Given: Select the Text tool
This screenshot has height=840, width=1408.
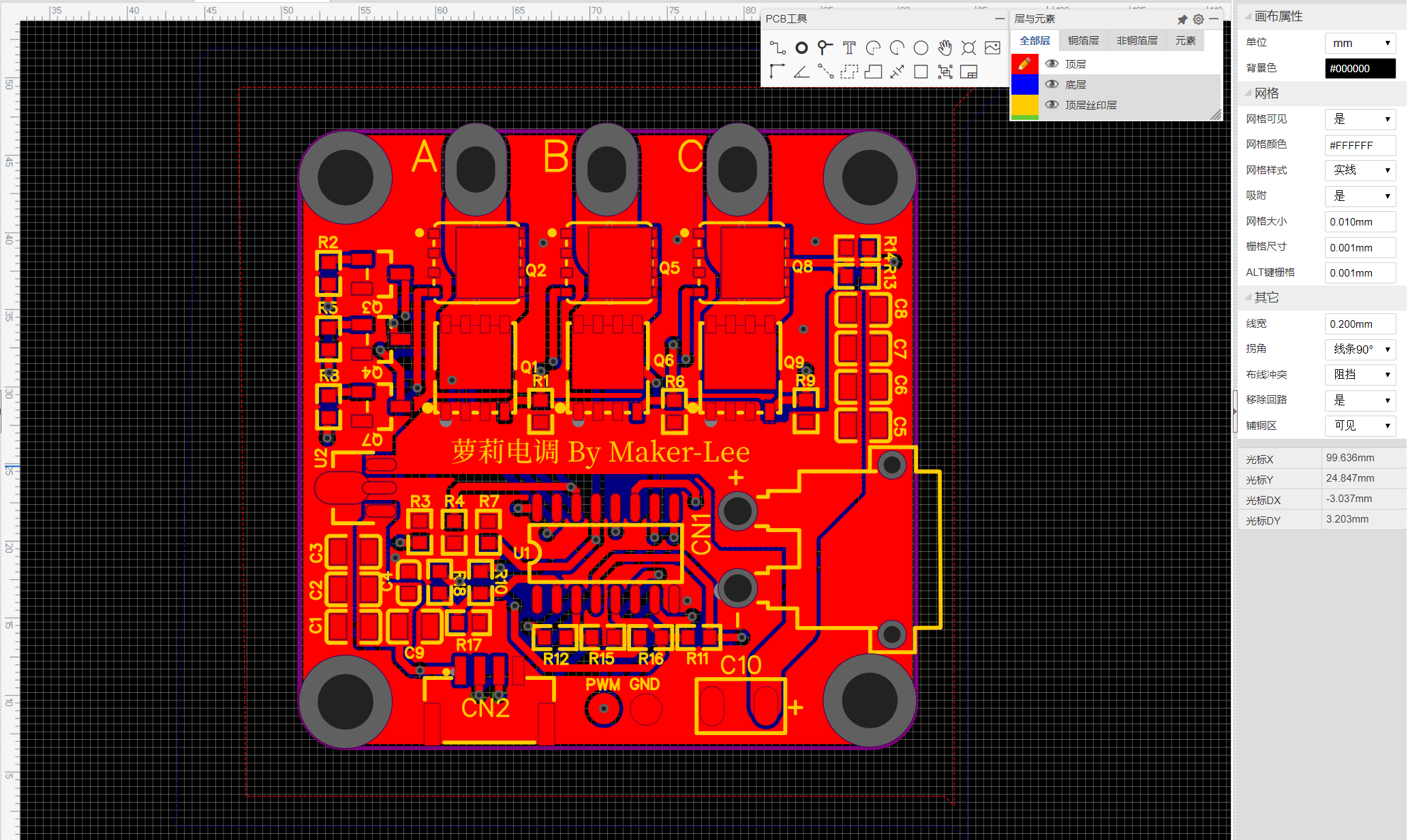Looking at the screenshot, I should tap(849, 48).
